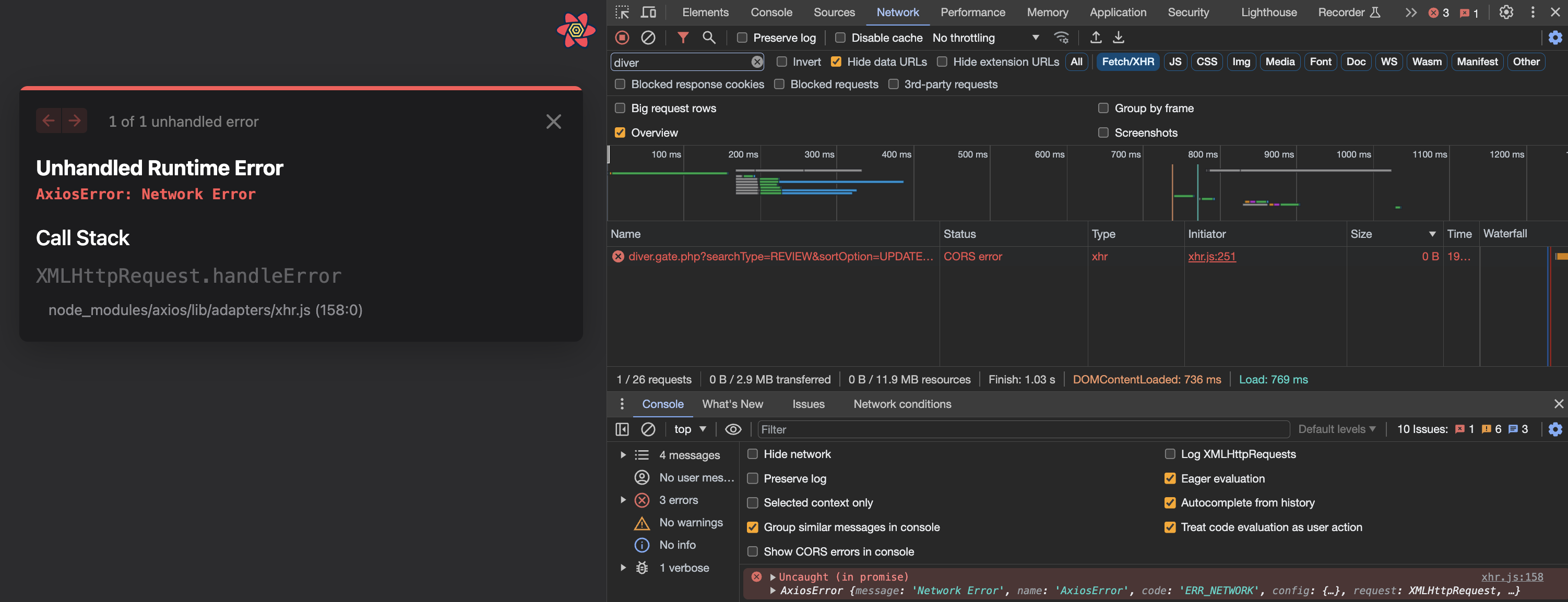The image size is (1568, 602).
Task: Switch to the Sources tab
Action: (834, 12)
